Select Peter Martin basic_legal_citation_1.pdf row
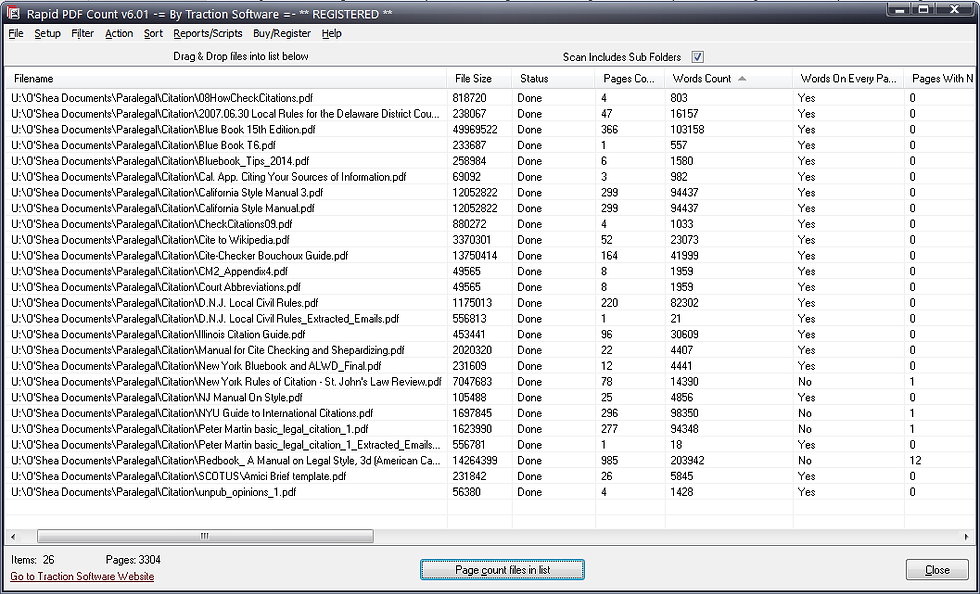 (x=489, y=429)
